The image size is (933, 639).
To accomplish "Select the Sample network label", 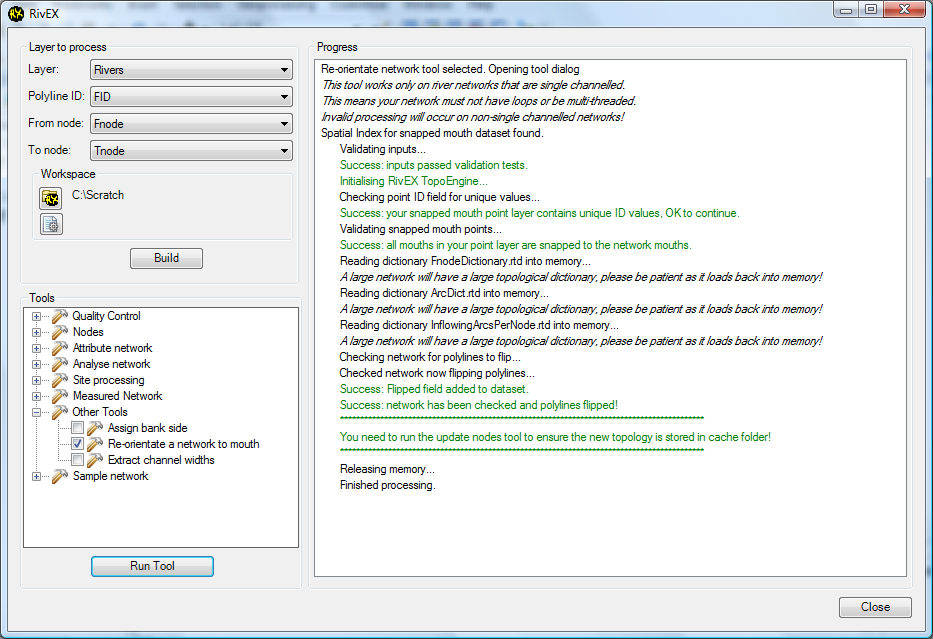I will pyautogui.click(x=111, y=476).
